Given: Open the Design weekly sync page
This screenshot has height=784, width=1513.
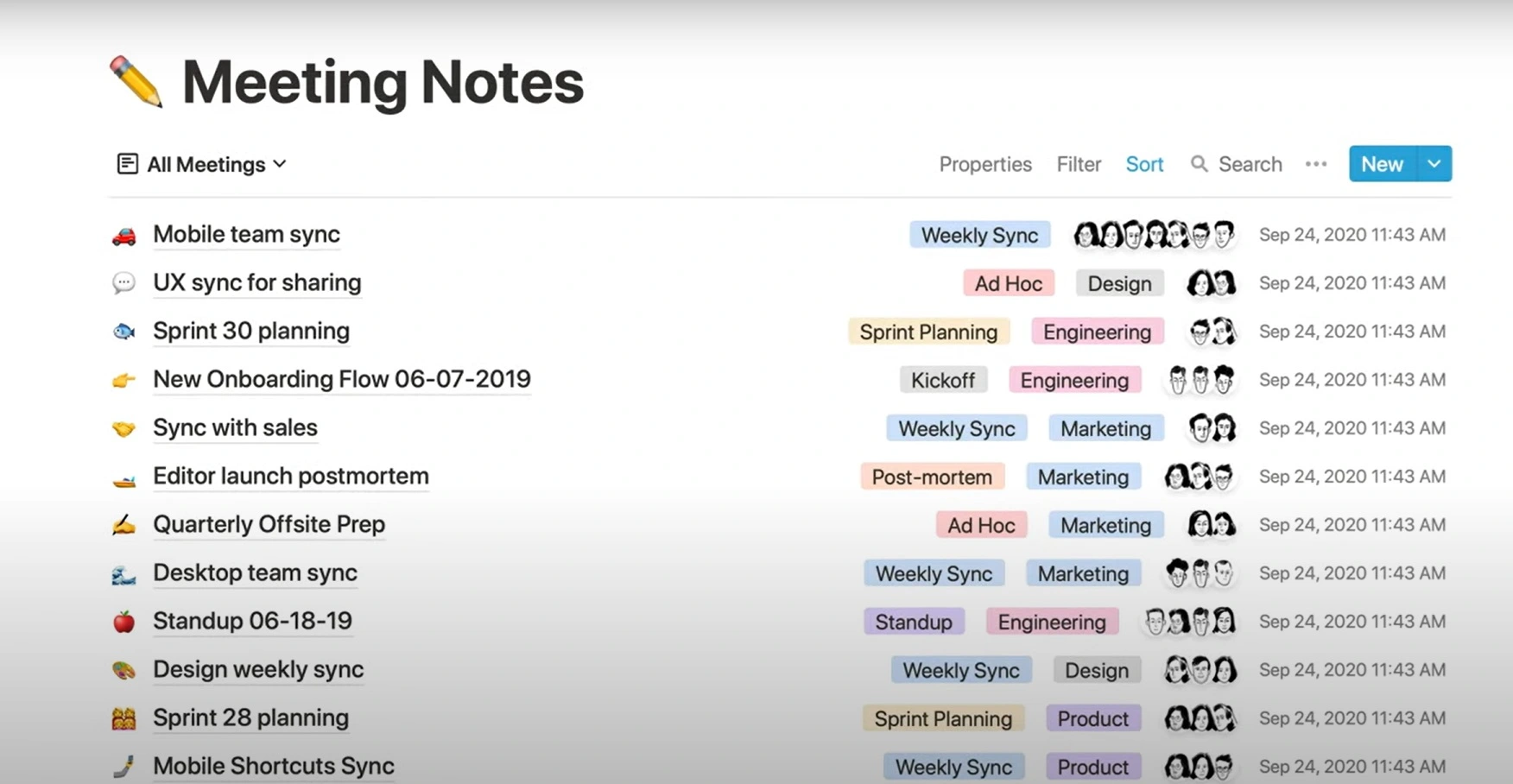Looking at the screenshot, I should (258, 669).
